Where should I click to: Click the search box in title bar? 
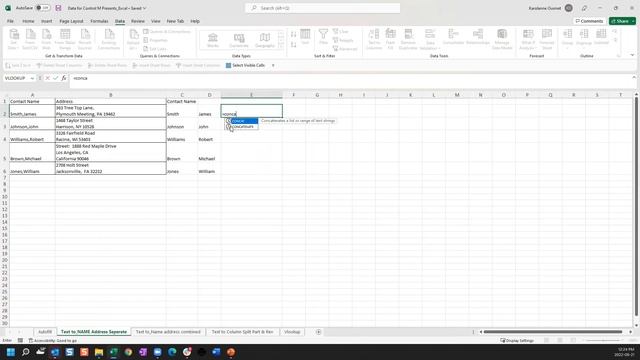point(322,8)
